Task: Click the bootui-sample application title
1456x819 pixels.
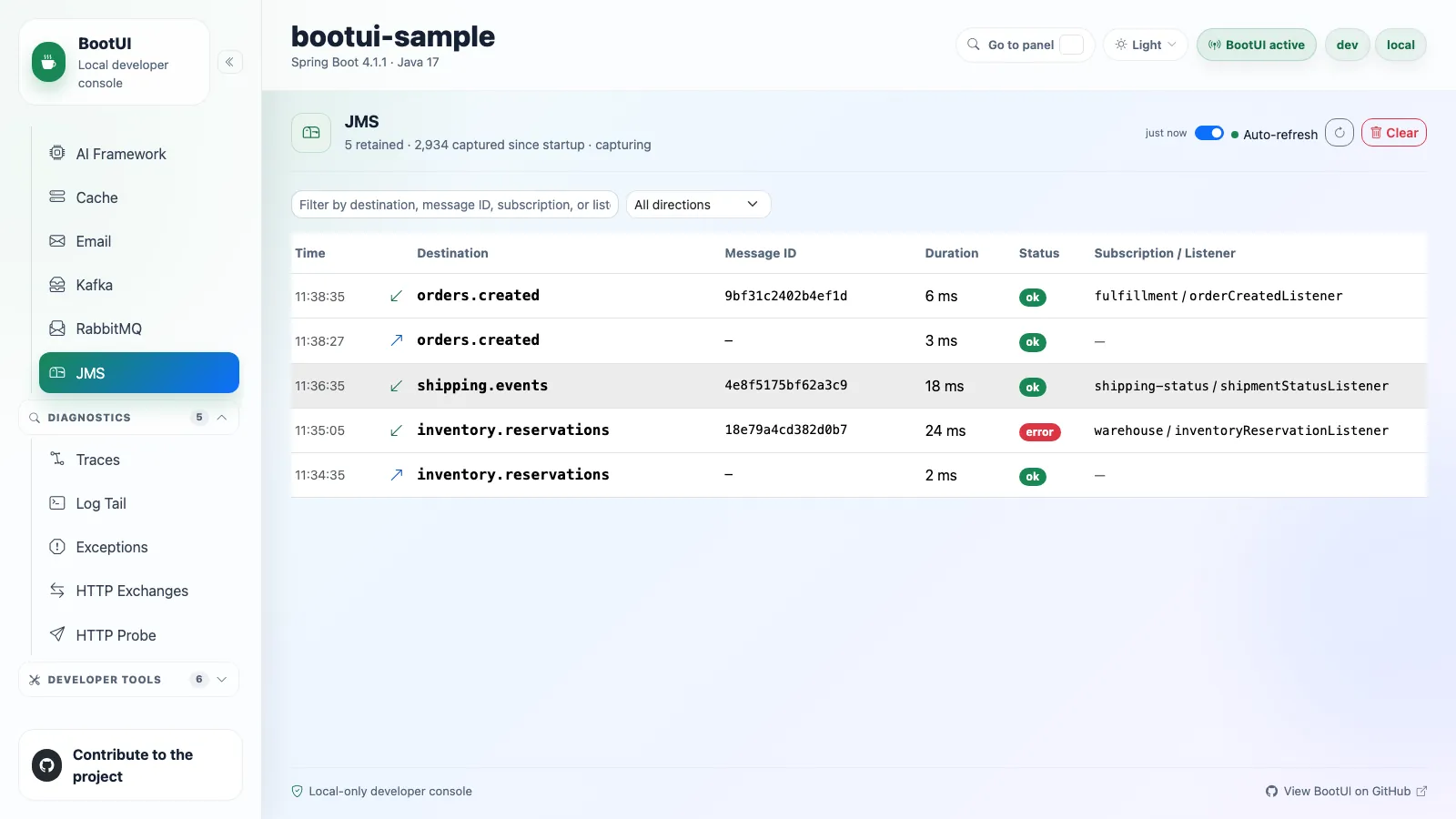Action: 393,36
